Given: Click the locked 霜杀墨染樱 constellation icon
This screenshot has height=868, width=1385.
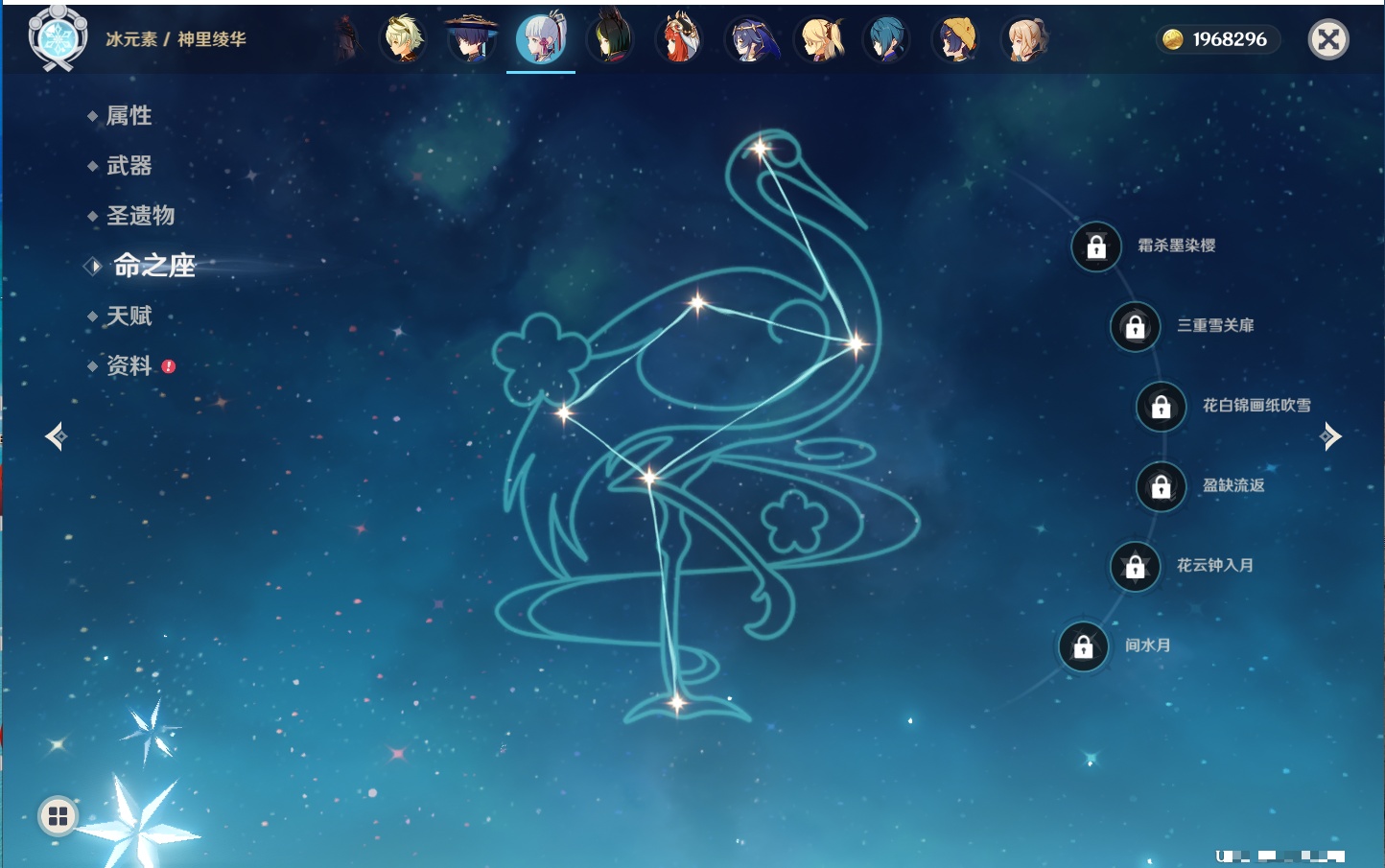Looking at the screenshot, I should pyautogui.click(x=1096, y=246).
